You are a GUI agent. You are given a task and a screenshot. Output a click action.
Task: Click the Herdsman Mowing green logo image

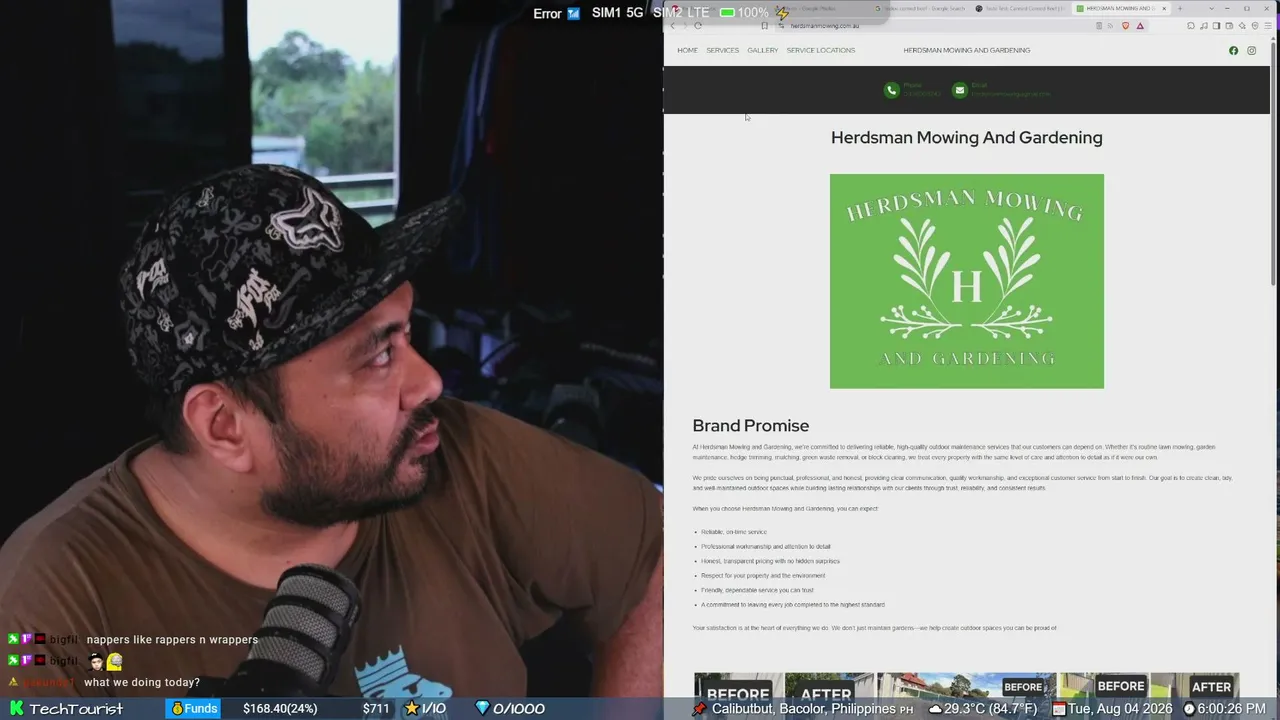tap(967, 281)
